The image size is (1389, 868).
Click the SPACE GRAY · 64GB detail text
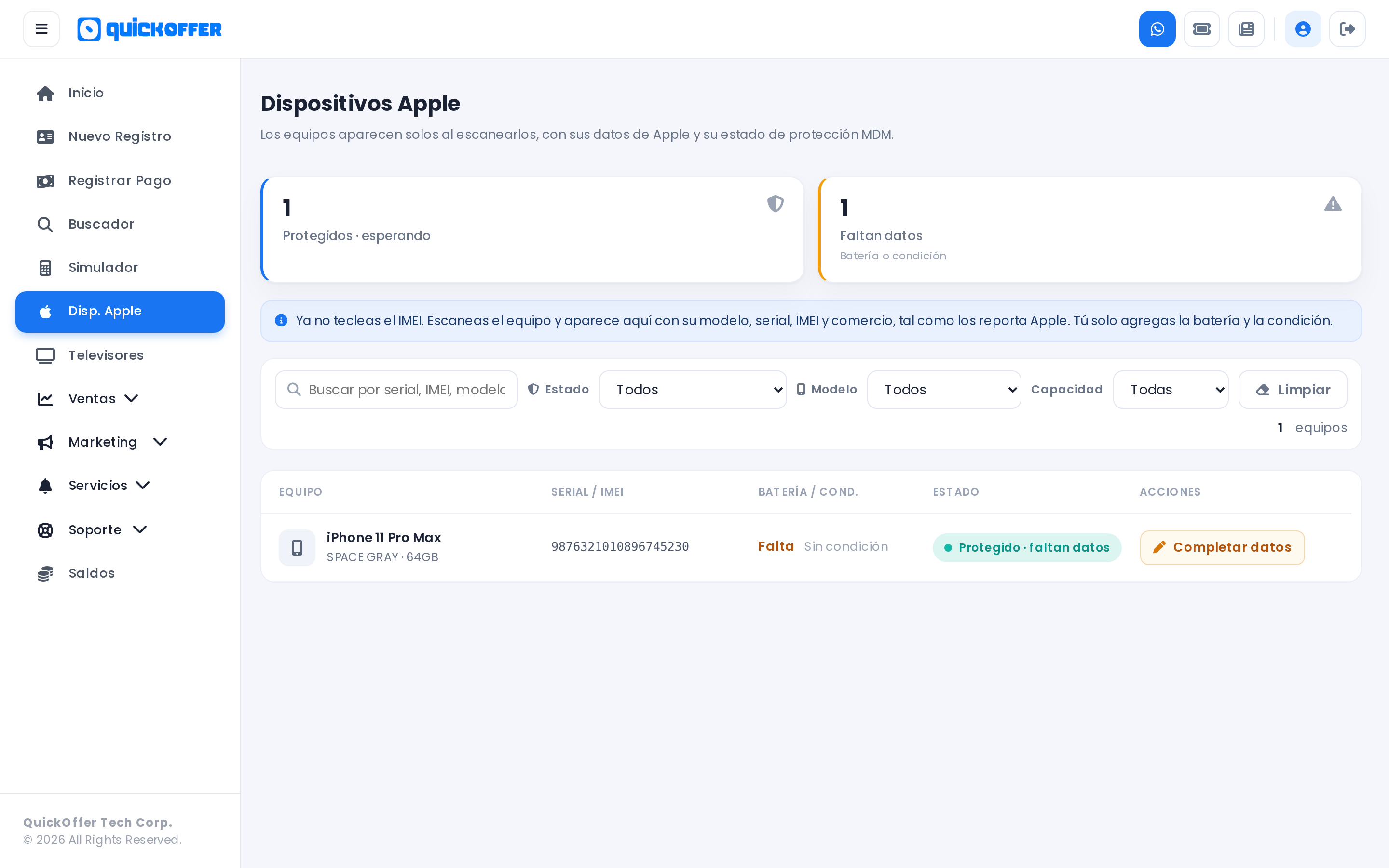pyautogui.click(x=382, y=557)
